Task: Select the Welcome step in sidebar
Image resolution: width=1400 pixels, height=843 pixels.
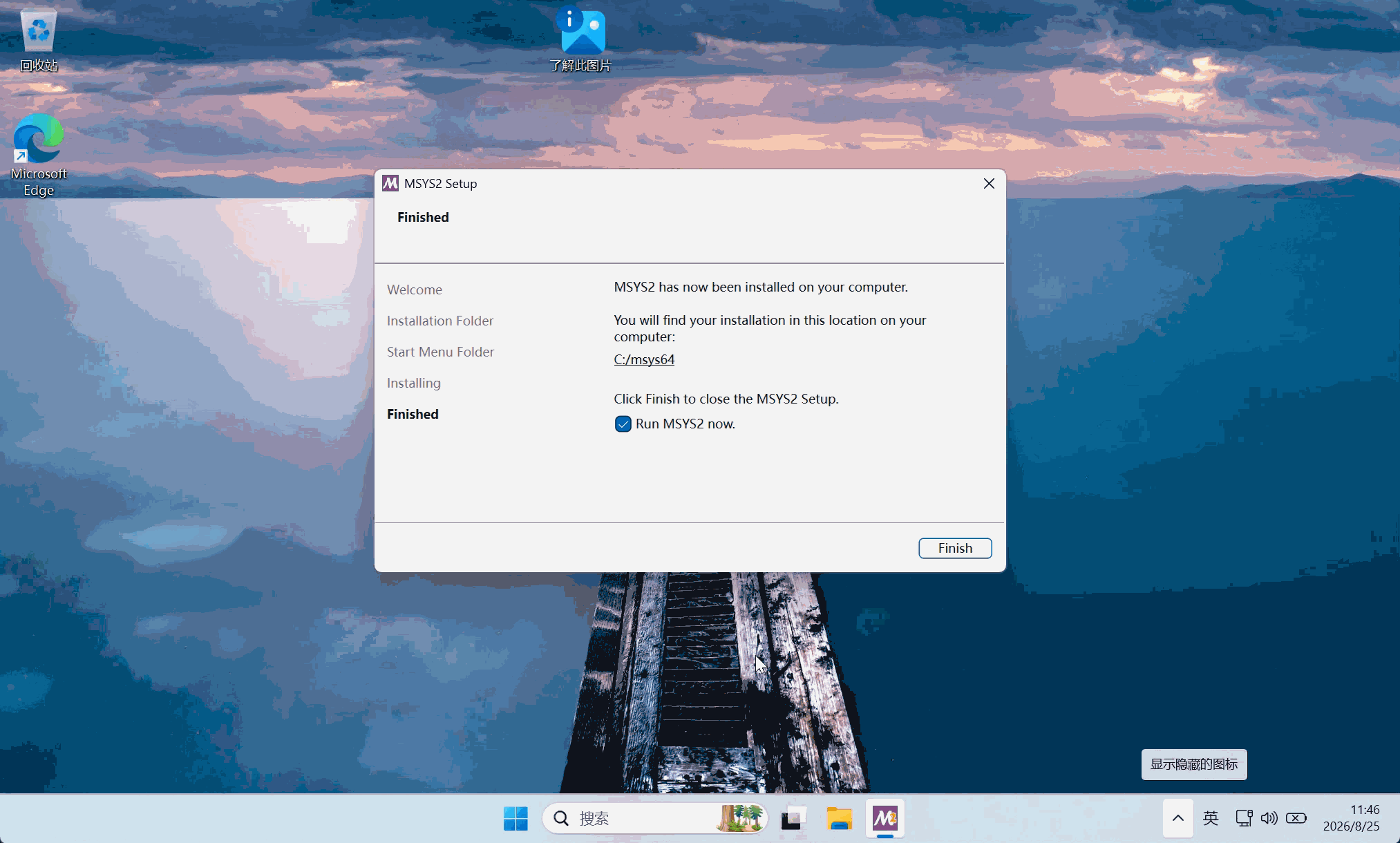Action: pos(415,290)
